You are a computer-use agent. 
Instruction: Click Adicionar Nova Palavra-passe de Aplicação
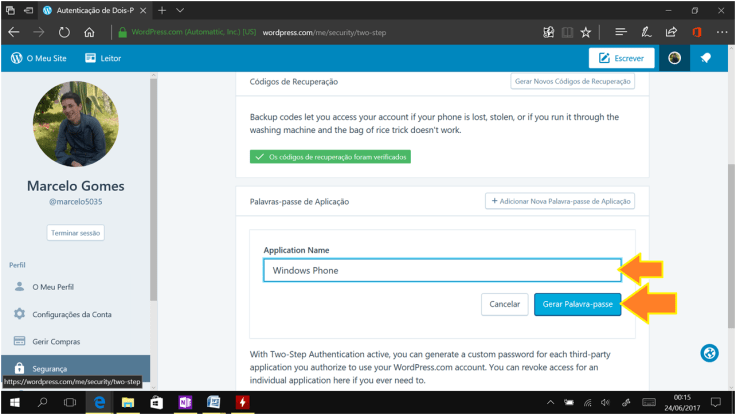[x=559, y=201]
